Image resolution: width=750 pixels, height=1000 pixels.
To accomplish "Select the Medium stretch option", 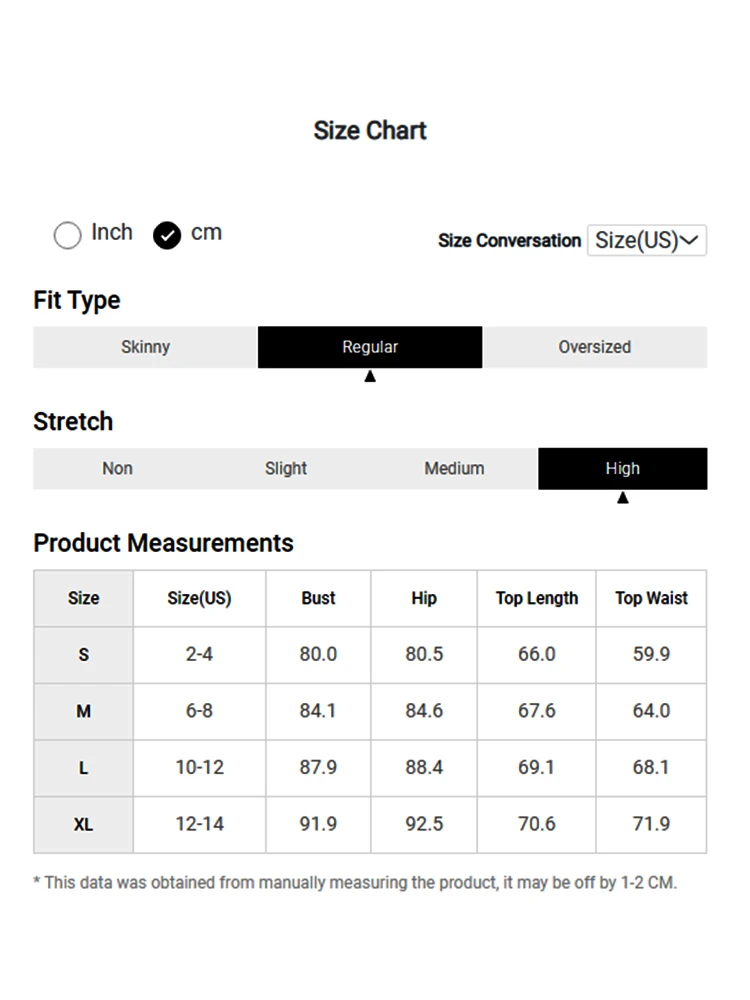I will (454, 469).
